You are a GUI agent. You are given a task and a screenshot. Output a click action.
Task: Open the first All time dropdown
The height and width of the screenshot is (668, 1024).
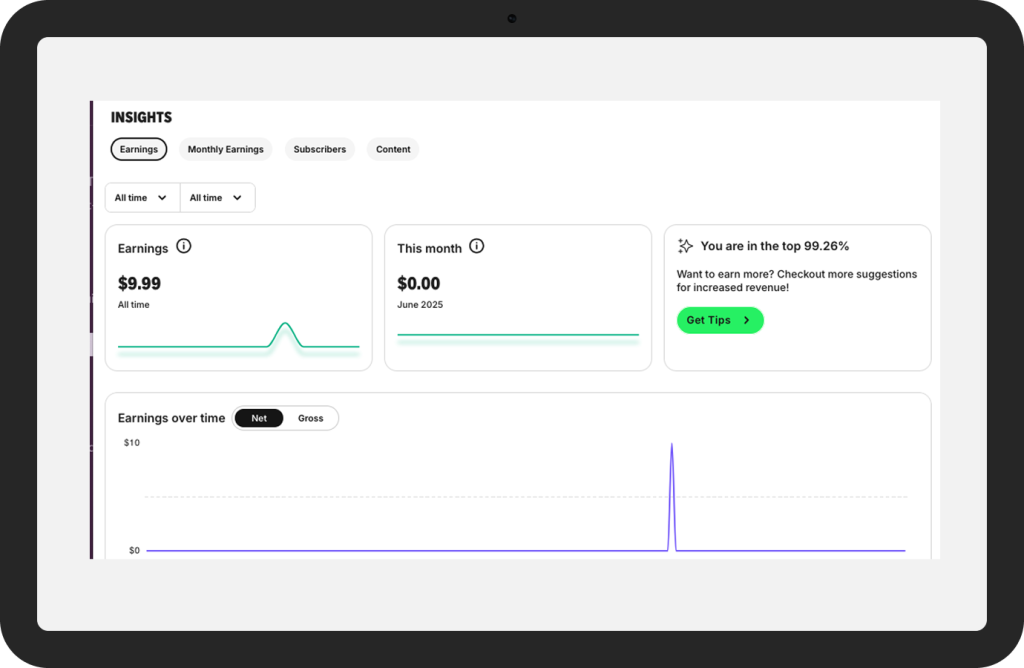[142, 198]
